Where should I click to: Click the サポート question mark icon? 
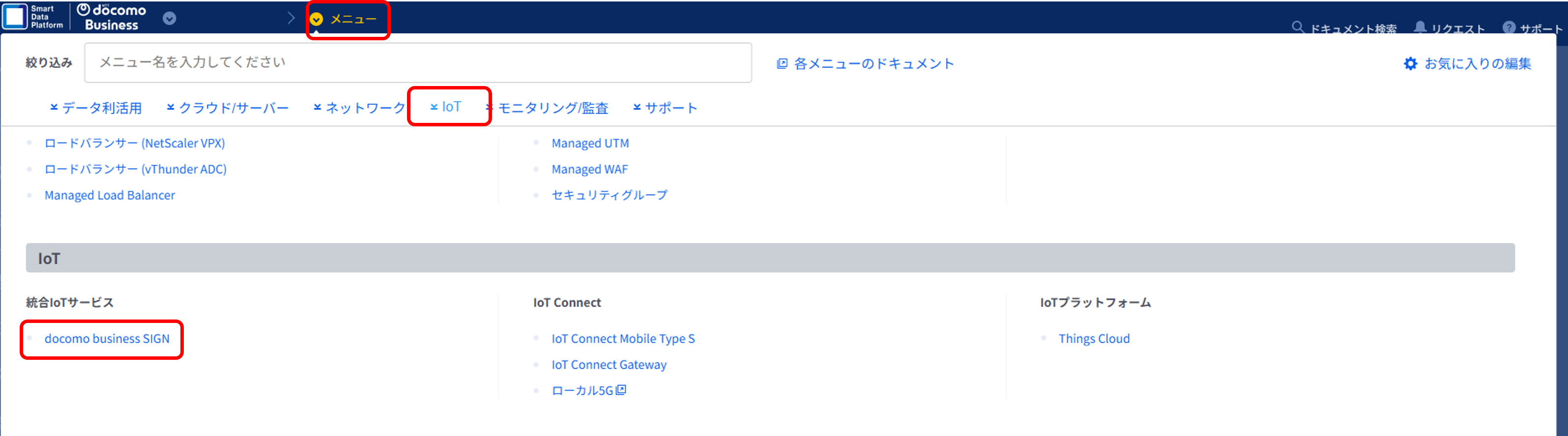pos(1509,28)
